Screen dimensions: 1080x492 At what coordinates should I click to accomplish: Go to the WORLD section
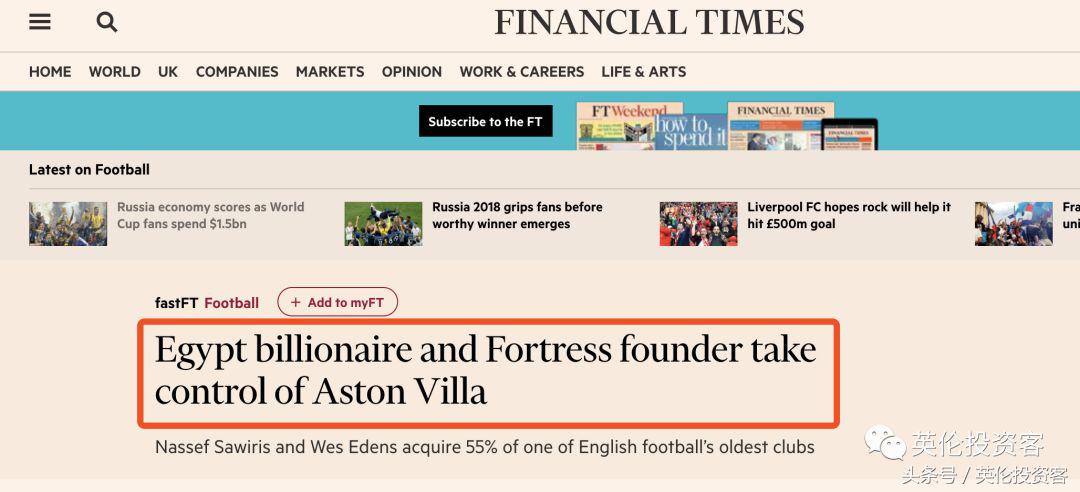(115, 72)
